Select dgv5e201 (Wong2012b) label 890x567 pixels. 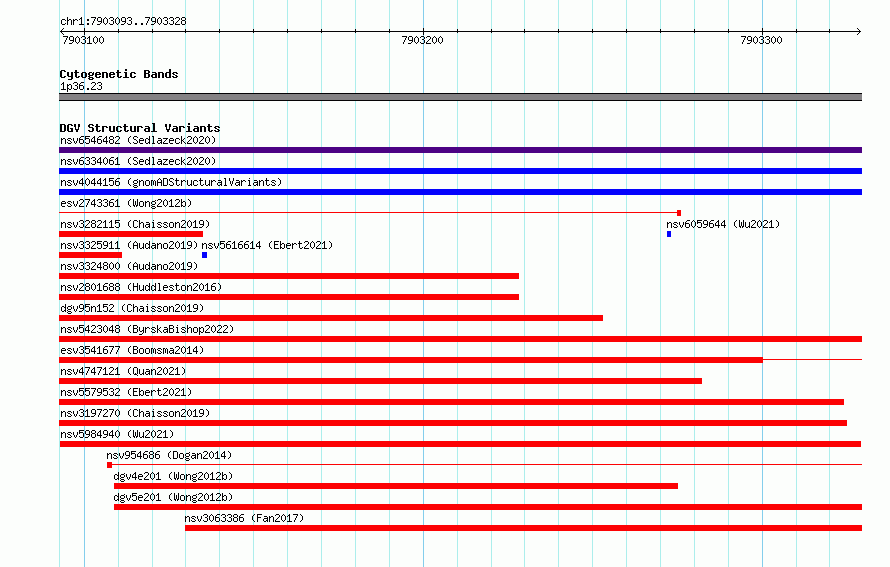click(x=173, y=497)
